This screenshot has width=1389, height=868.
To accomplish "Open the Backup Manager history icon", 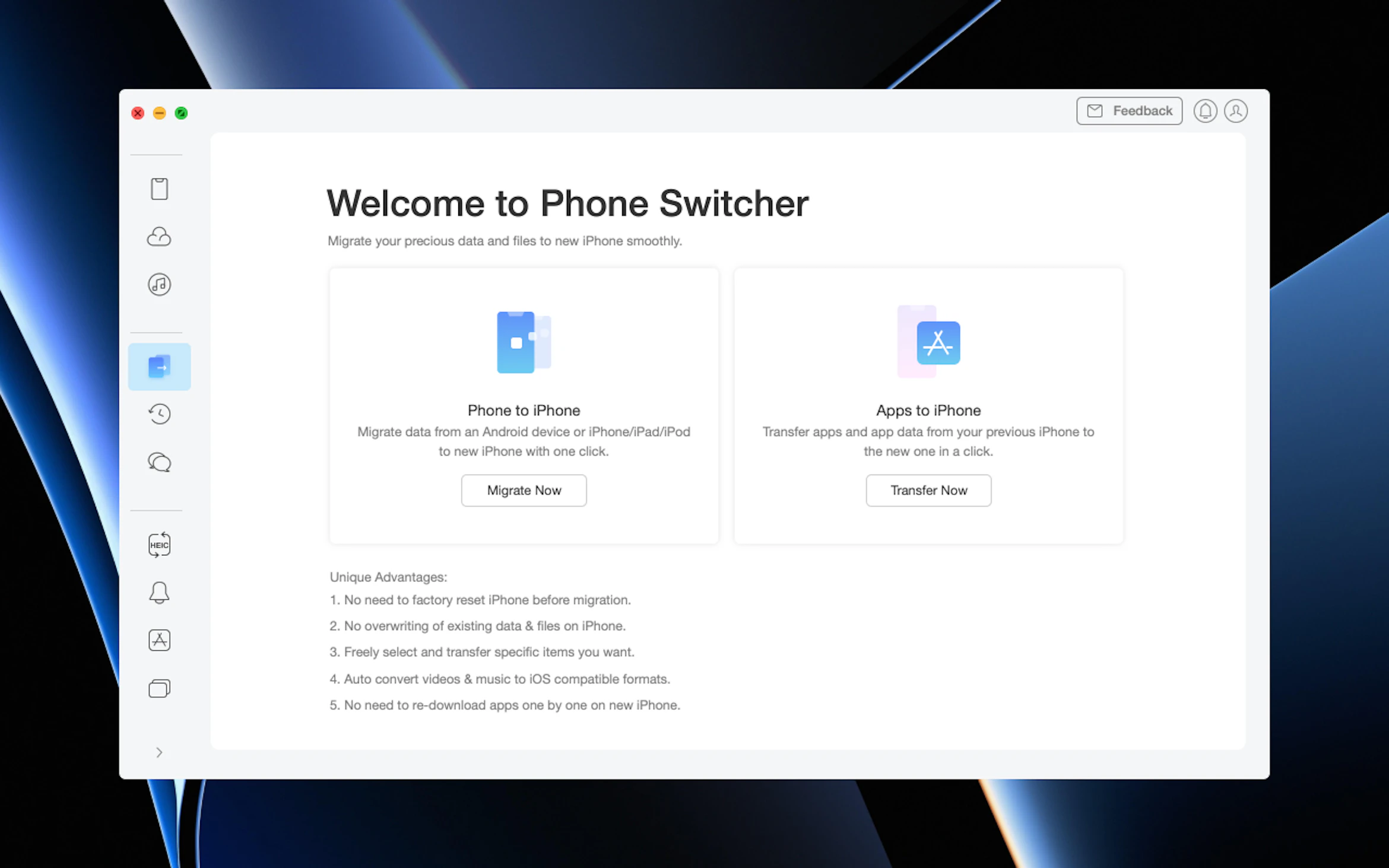I will coord(159,414).
